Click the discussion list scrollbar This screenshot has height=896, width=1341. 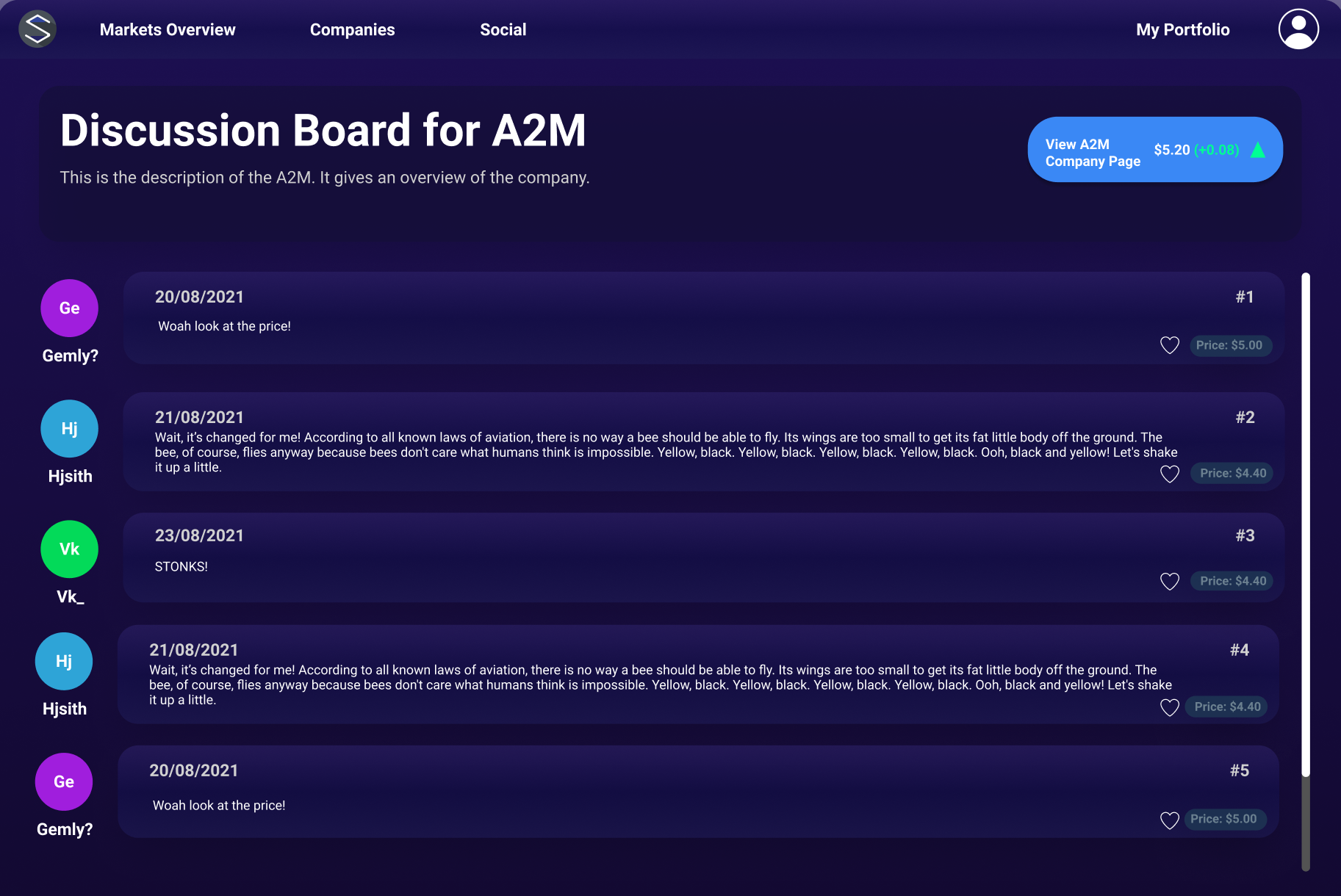[x=1306, y=571]
